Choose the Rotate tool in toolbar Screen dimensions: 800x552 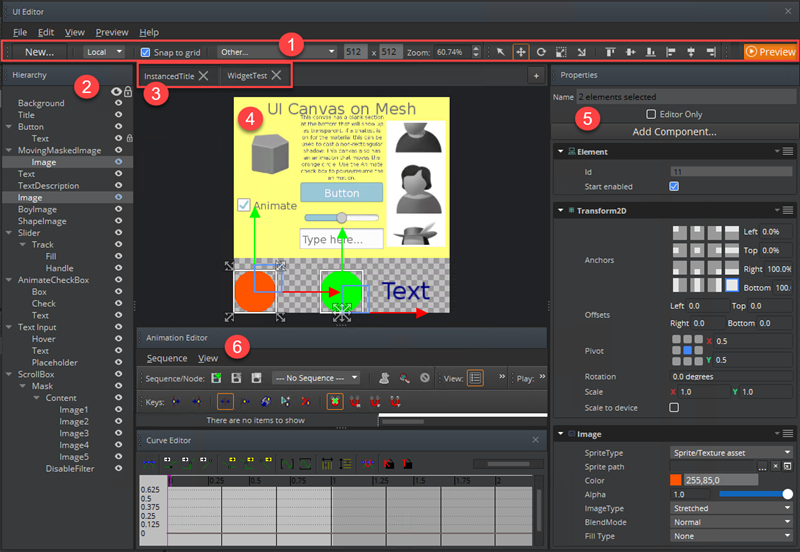[x=541, y=51]
